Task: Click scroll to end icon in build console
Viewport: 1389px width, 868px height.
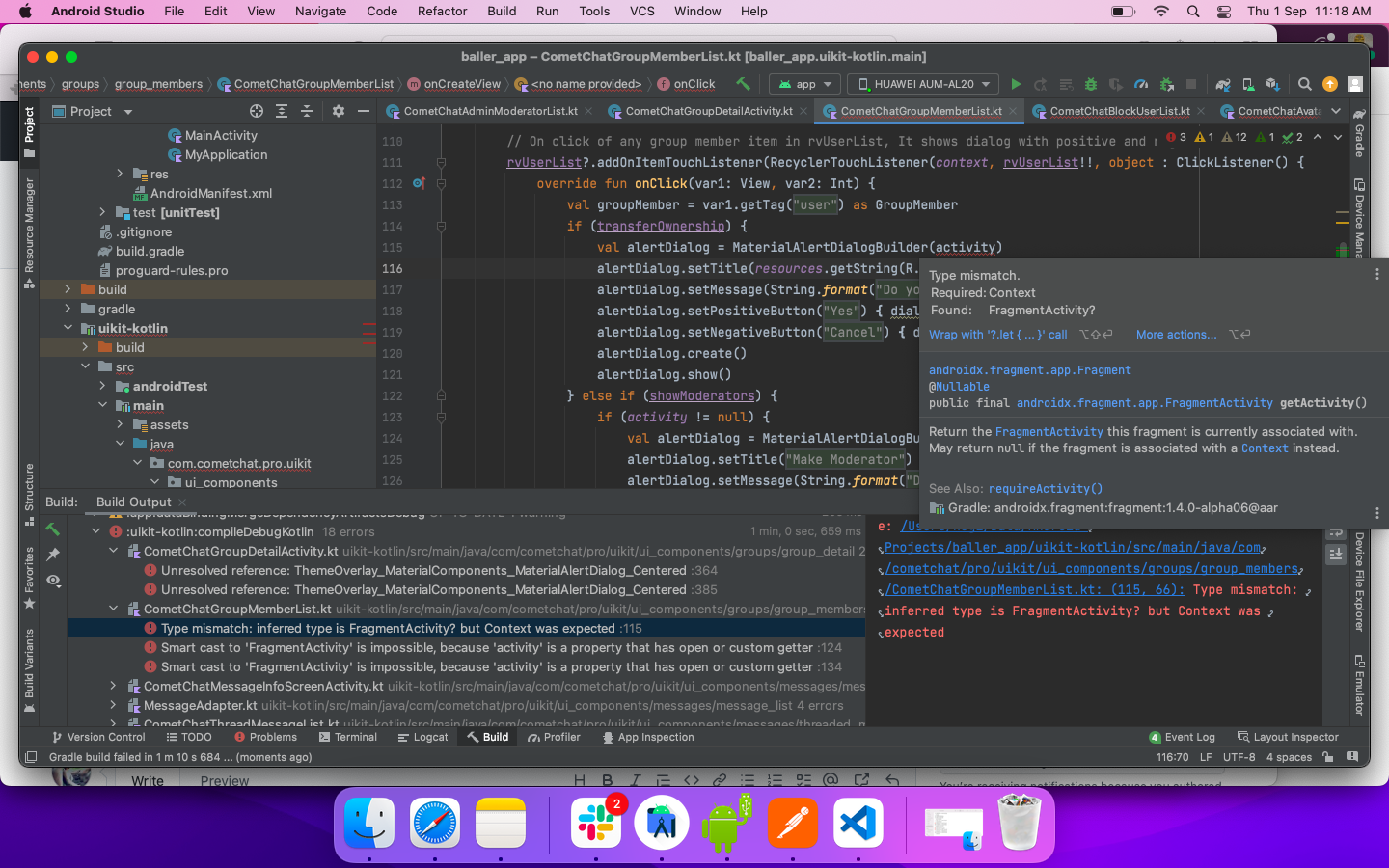Action: coord(1336,555)
